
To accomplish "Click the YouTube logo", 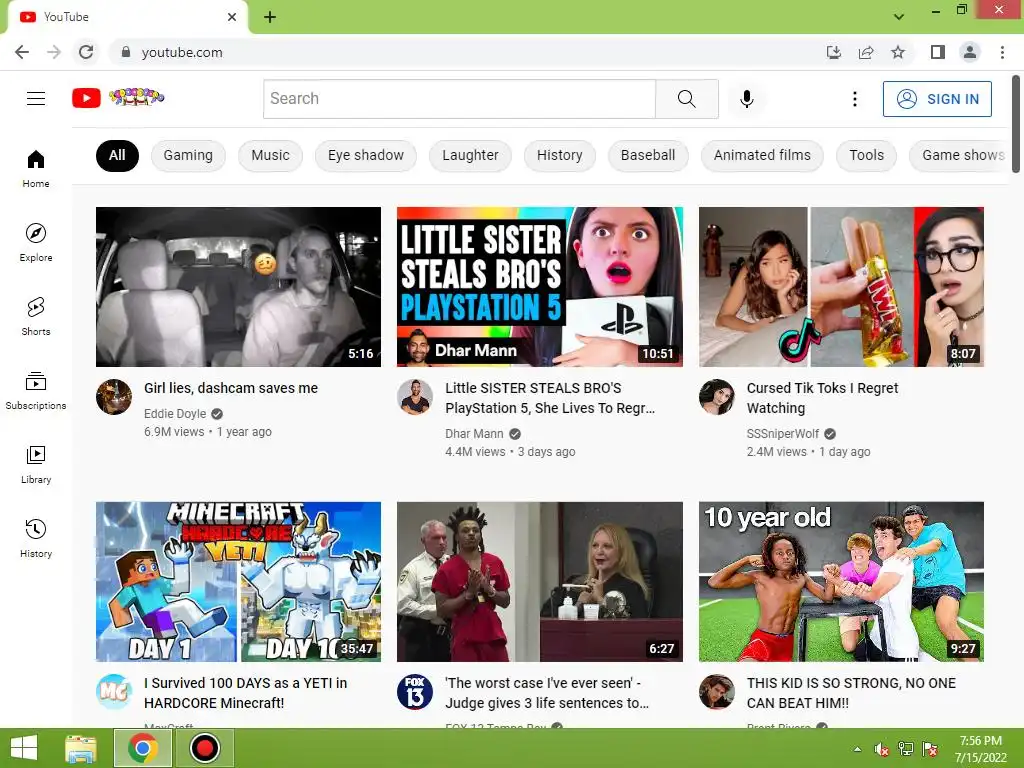I will (118, 98).
